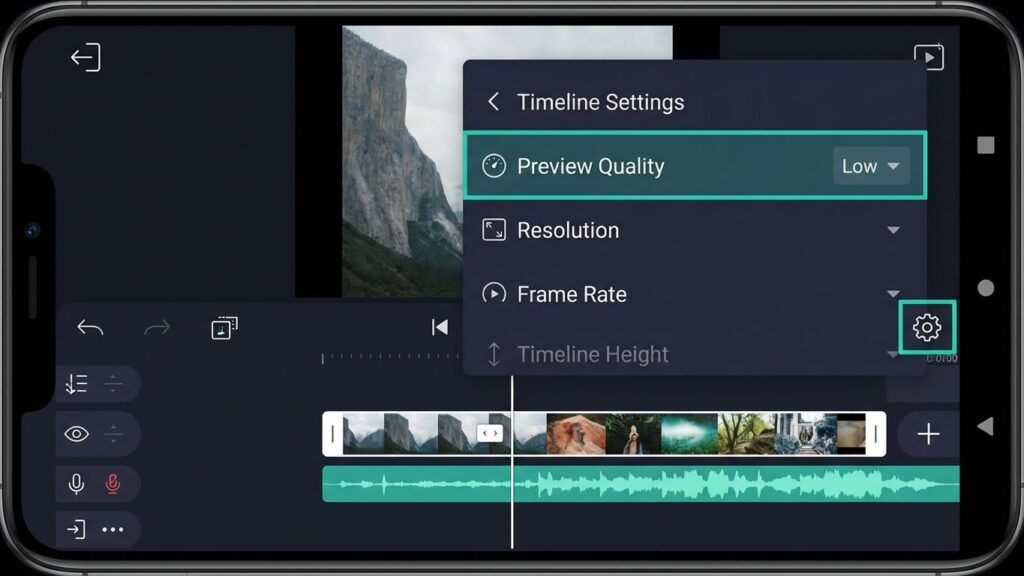This screenshot has width=1024, height=576.
Task: Tap the skip-to-start playback icon
Action: (x=438, y=326)
